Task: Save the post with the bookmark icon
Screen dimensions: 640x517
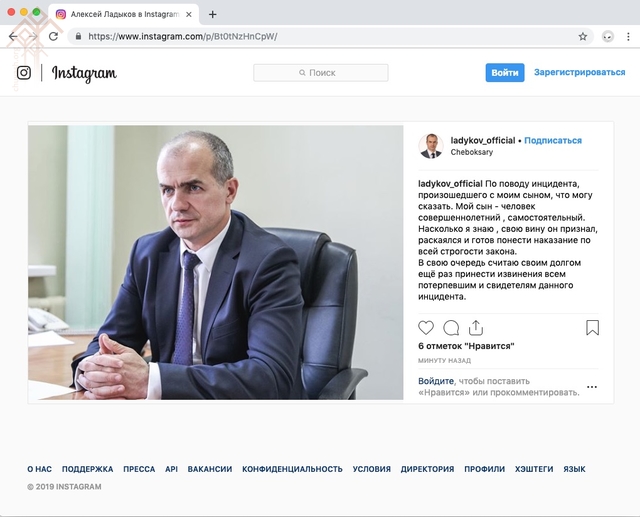Action: tap(592, 327)
